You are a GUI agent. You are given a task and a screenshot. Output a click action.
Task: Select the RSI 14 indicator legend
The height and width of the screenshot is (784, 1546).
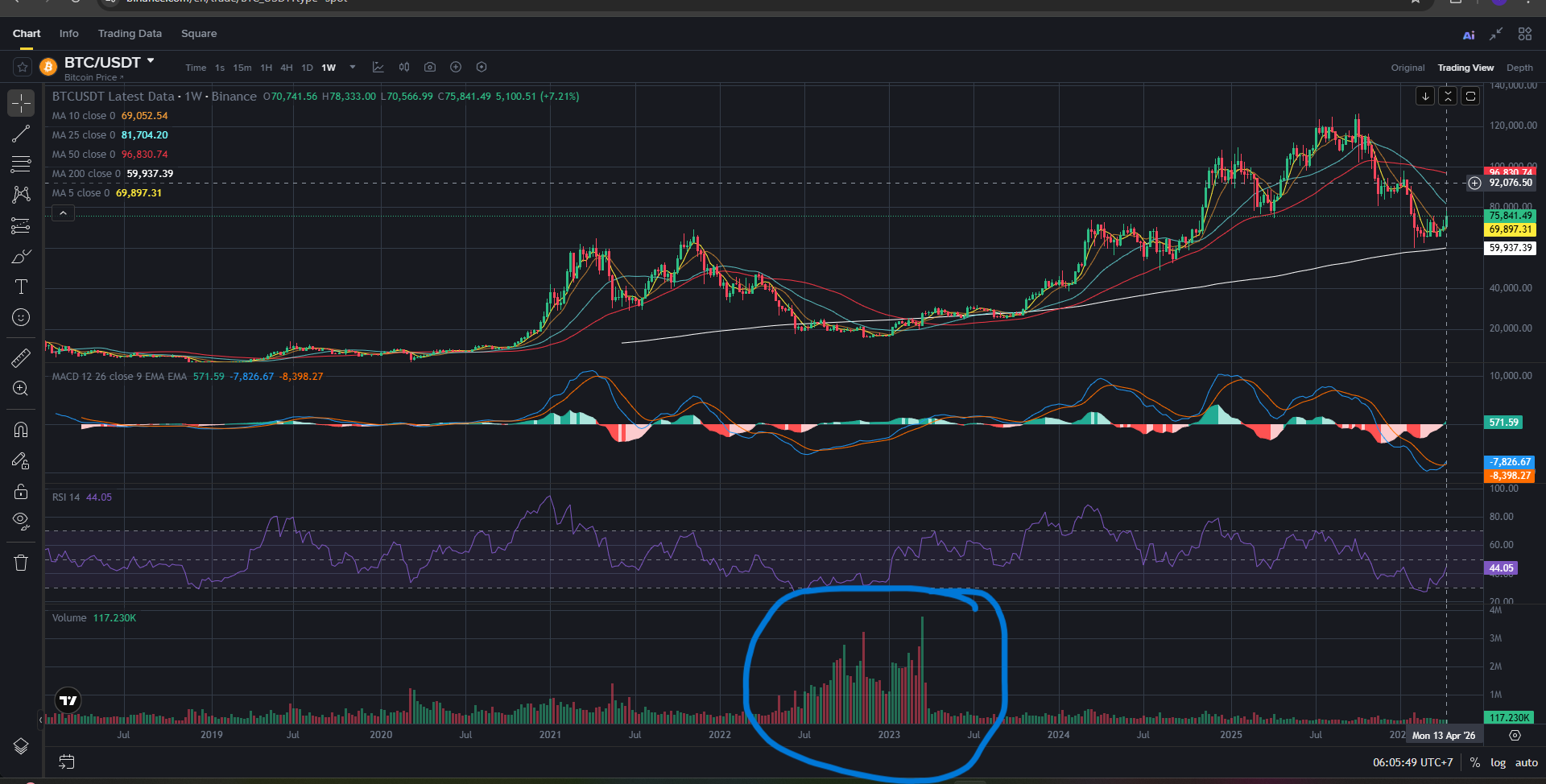[82, 497]
